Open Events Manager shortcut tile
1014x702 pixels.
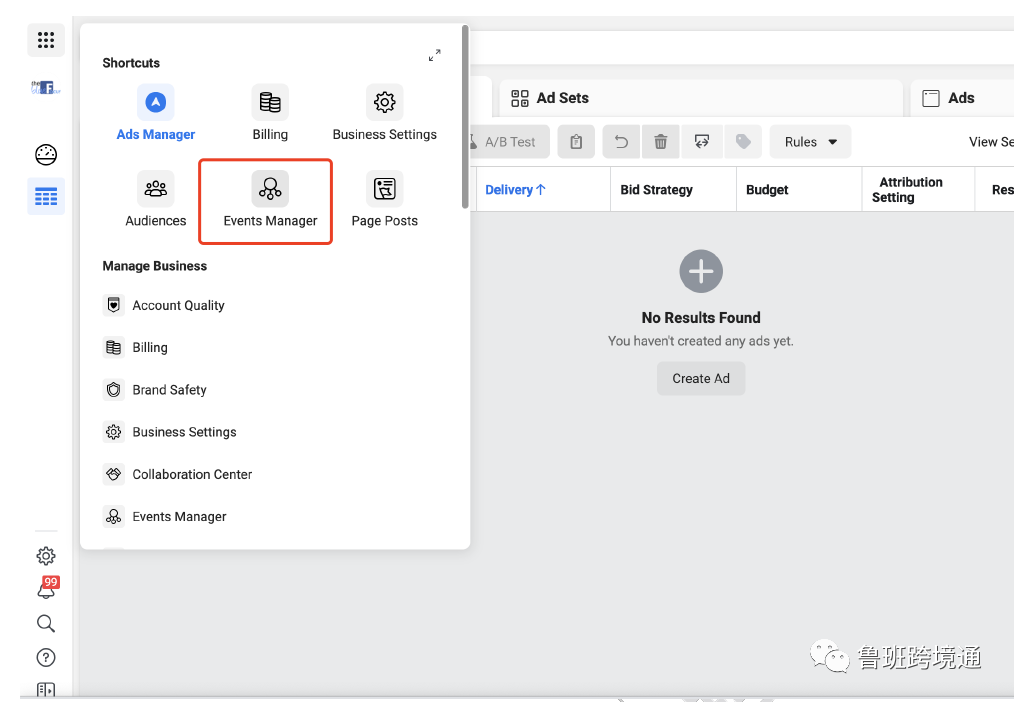270,200
